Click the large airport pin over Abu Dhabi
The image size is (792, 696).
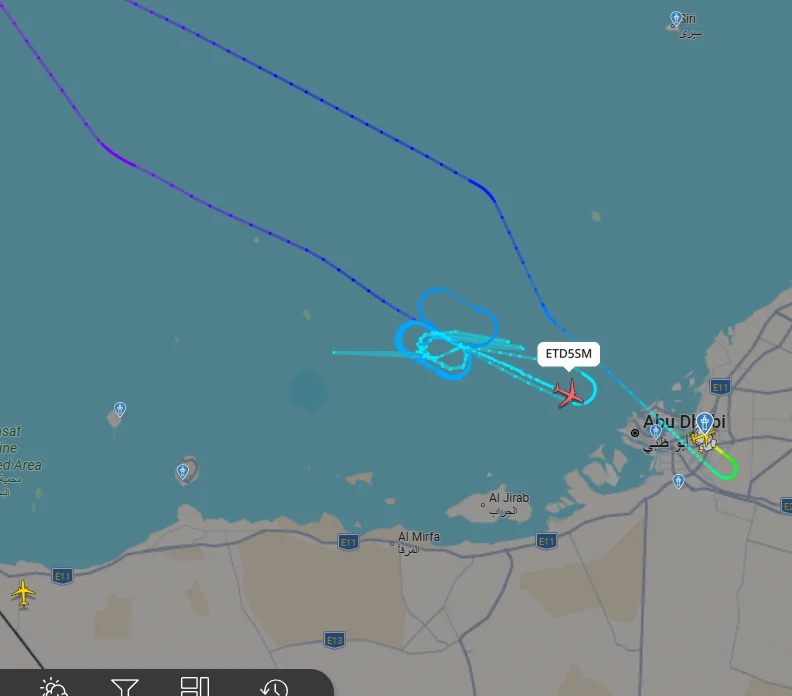(704, 422)
